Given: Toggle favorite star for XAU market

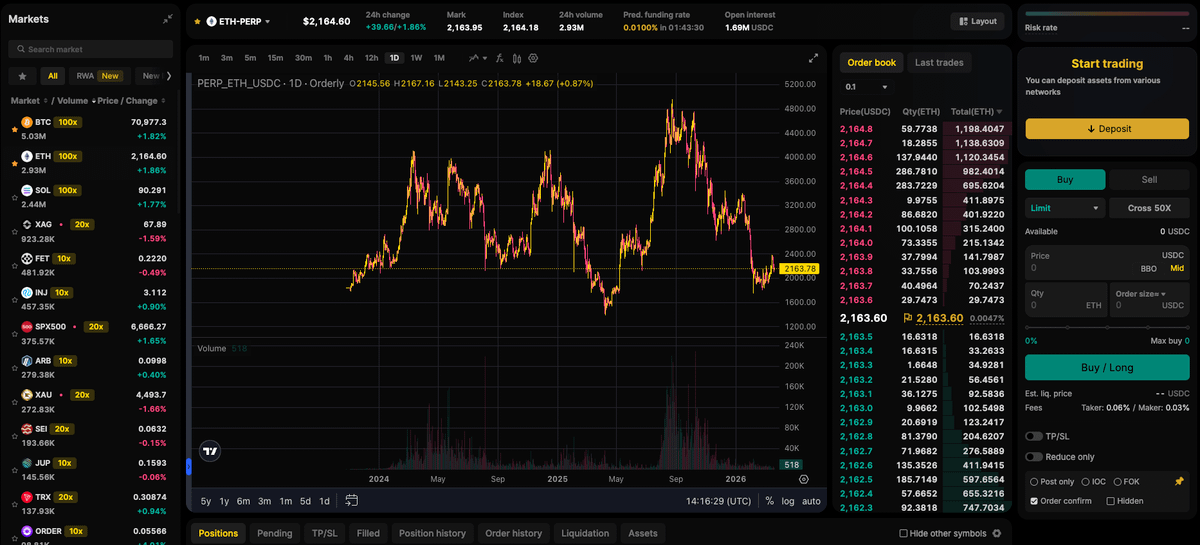Looking at the screenshot, I should (x=14, y=402).
